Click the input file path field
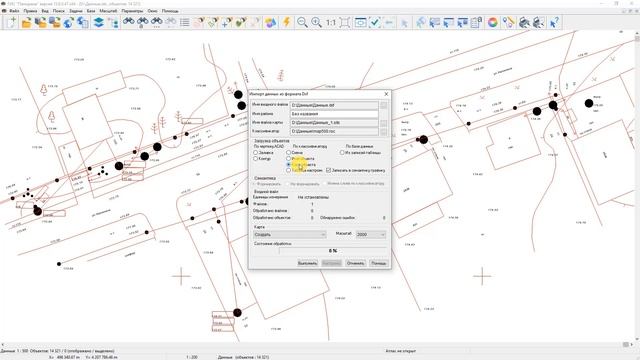Viewport: 640px width, 360px height. (x=334, y=105)
